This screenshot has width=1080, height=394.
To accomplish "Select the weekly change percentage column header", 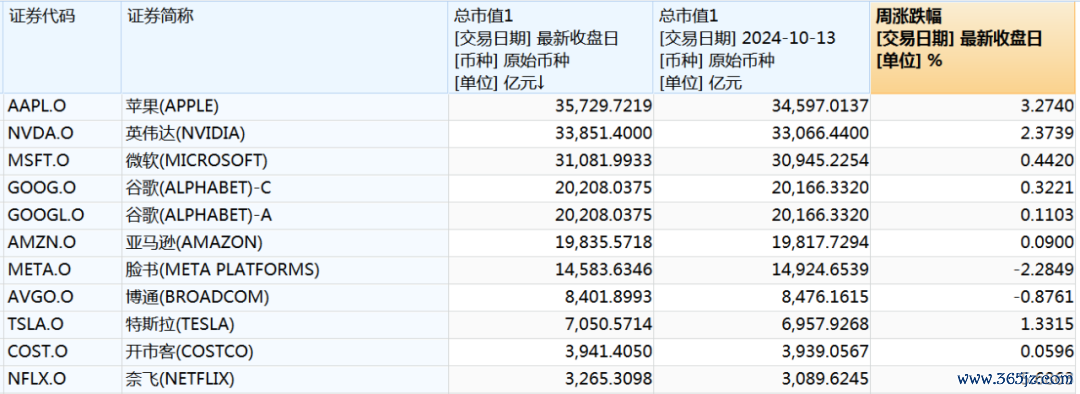I will click(x=973, y=48).
